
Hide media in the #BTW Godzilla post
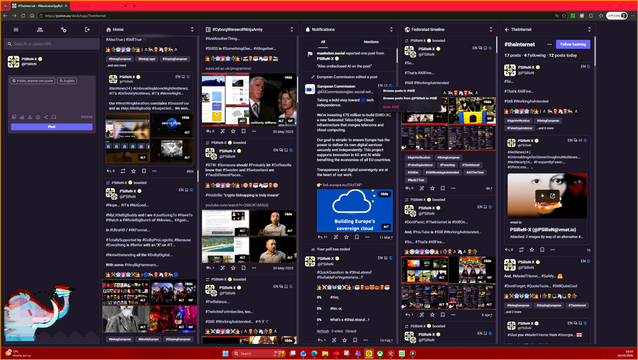tap(288, 214)
